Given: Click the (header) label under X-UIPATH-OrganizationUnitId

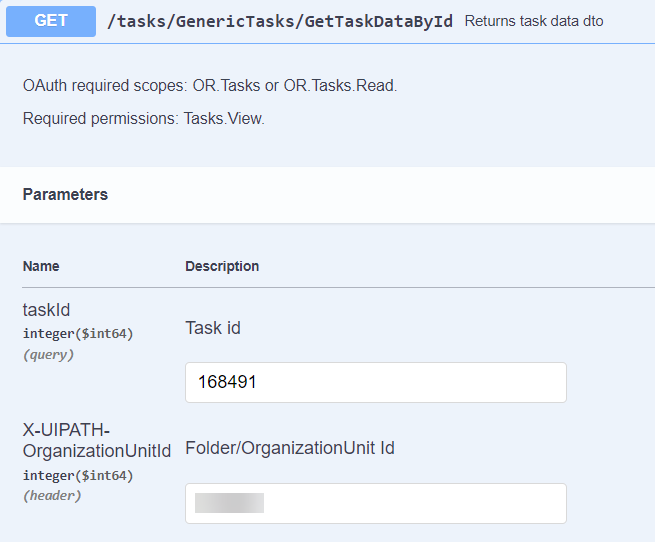Looking at the screenshot, I should pyautogui.click(x=52, y=495).
